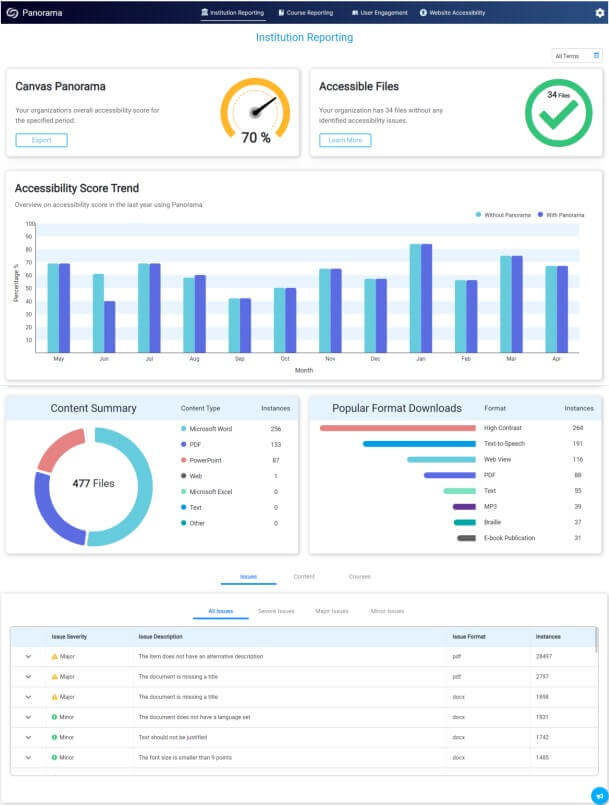Click the Minor info icon on the 1485 row

pyautogui.click(x=54, y=757)
